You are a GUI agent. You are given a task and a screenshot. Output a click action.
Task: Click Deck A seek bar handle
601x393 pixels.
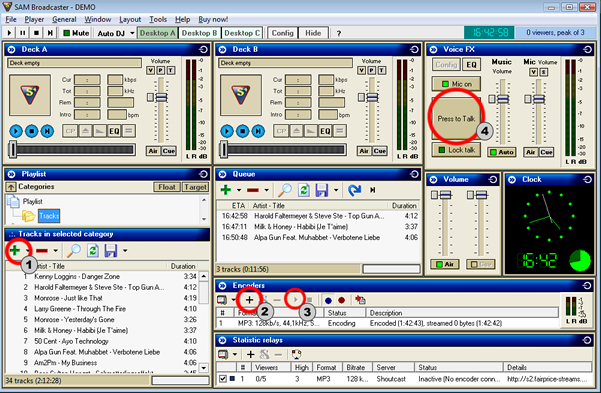tap(13, 149)
